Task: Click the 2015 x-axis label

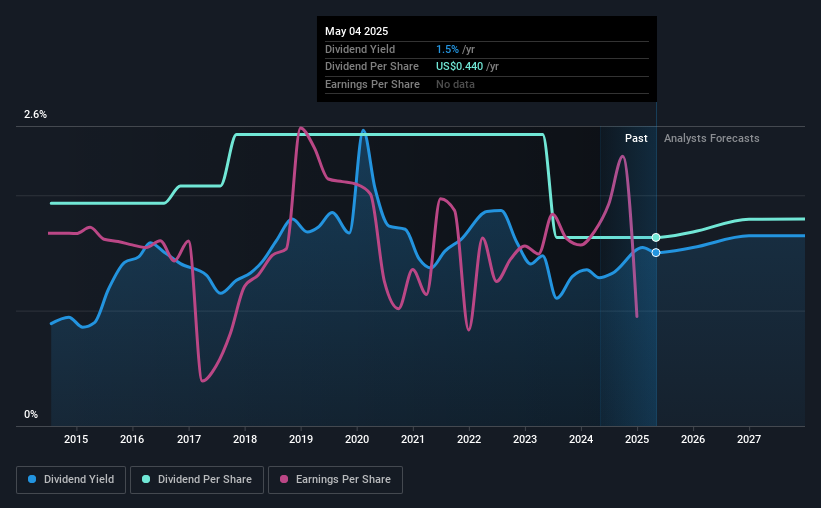Action: coord(76,439)
